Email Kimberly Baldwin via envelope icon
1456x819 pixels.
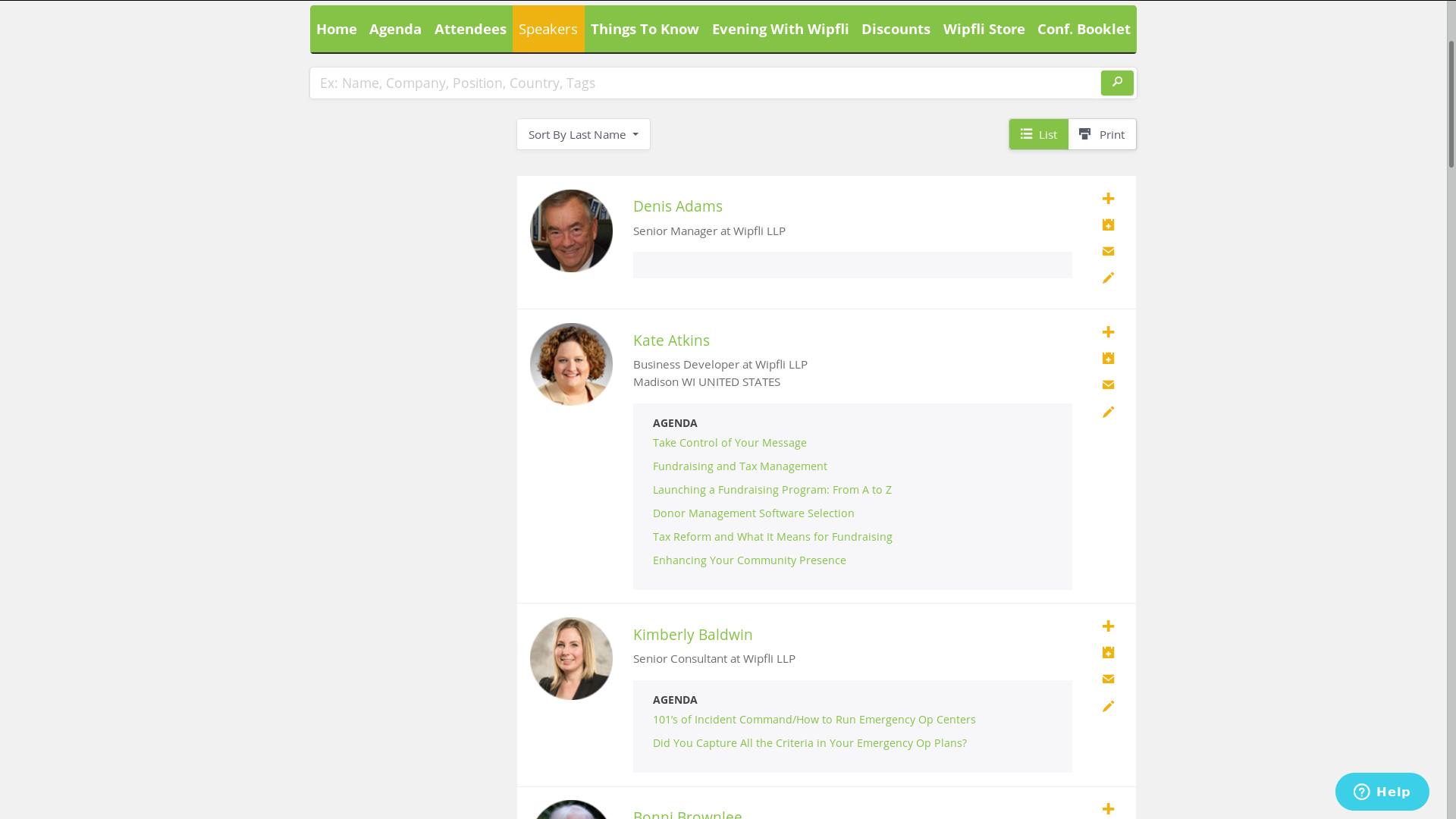[x=1108, y=679]
